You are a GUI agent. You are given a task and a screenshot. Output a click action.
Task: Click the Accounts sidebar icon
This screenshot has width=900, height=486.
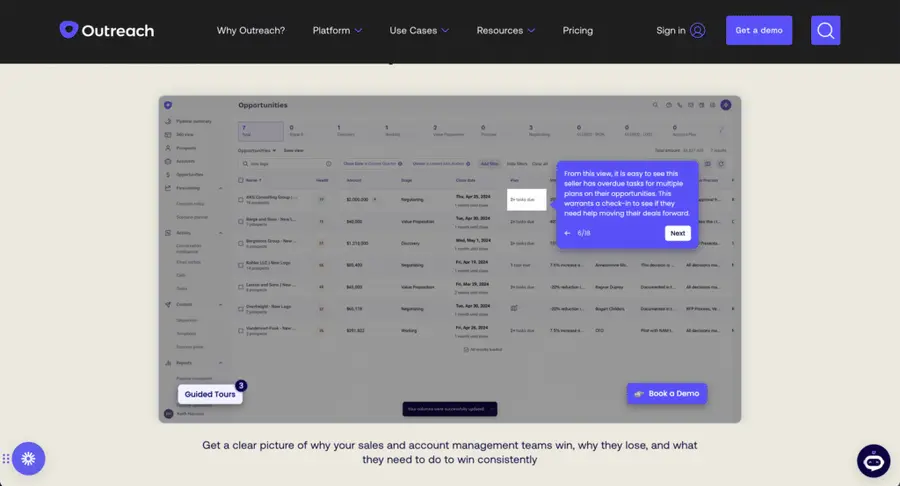(x=168, y=161)
